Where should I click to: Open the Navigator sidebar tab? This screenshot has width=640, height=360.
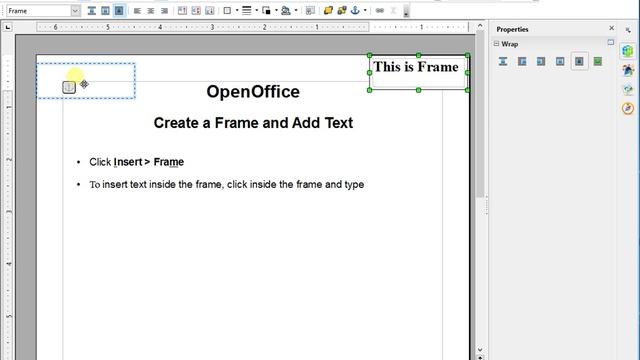point(628,109)
